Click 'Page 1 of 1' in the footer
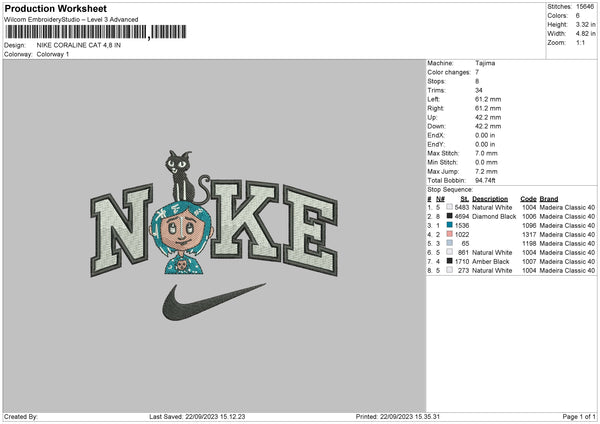Viewport: 600px width, 424px height. pos(579,417)
